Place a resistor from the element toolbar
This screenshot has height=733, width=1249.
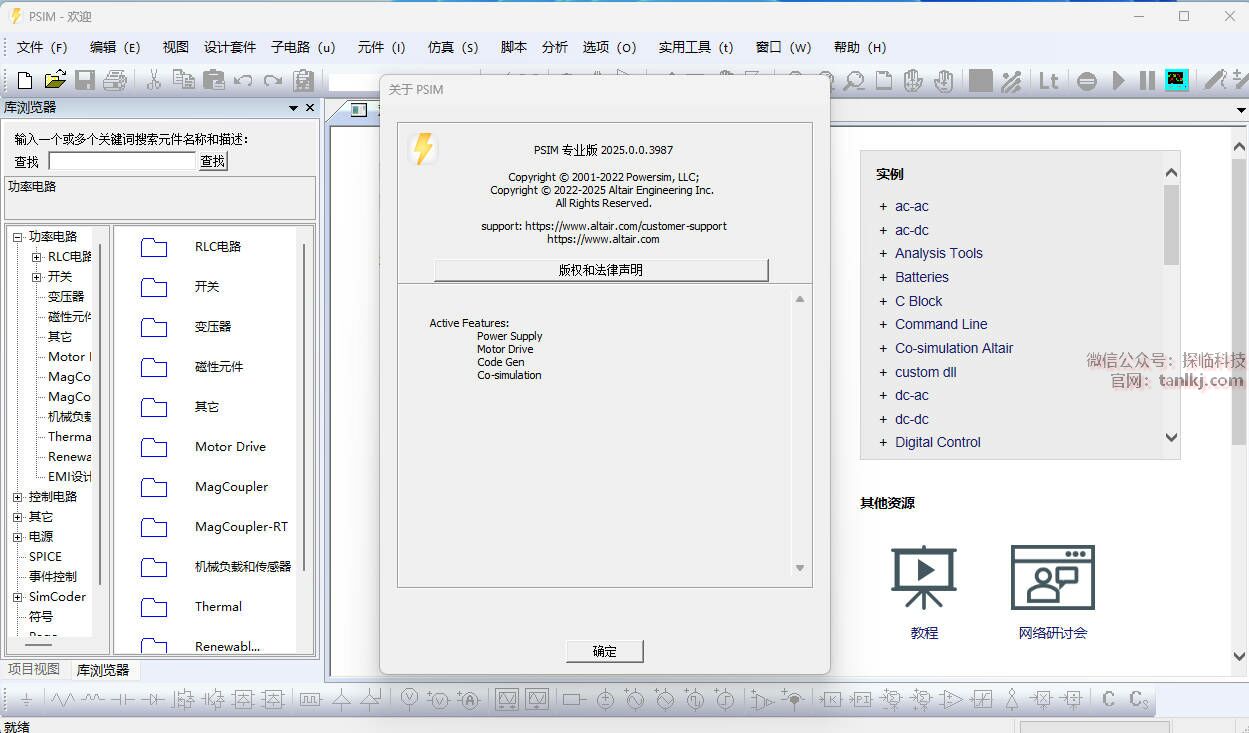pos(63,700)
